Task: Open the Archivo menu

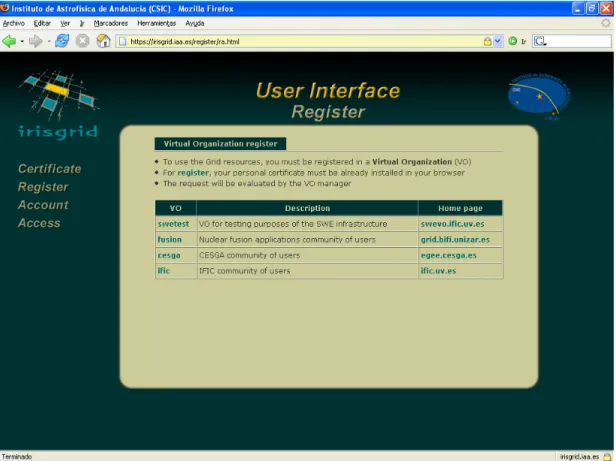Action: point(14,23)
